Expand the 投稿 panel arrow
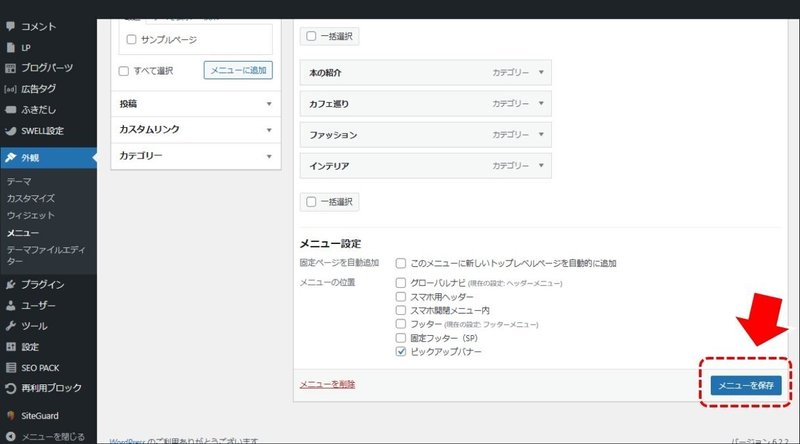Viewport: 800px width, 444px height. (269, 104)
